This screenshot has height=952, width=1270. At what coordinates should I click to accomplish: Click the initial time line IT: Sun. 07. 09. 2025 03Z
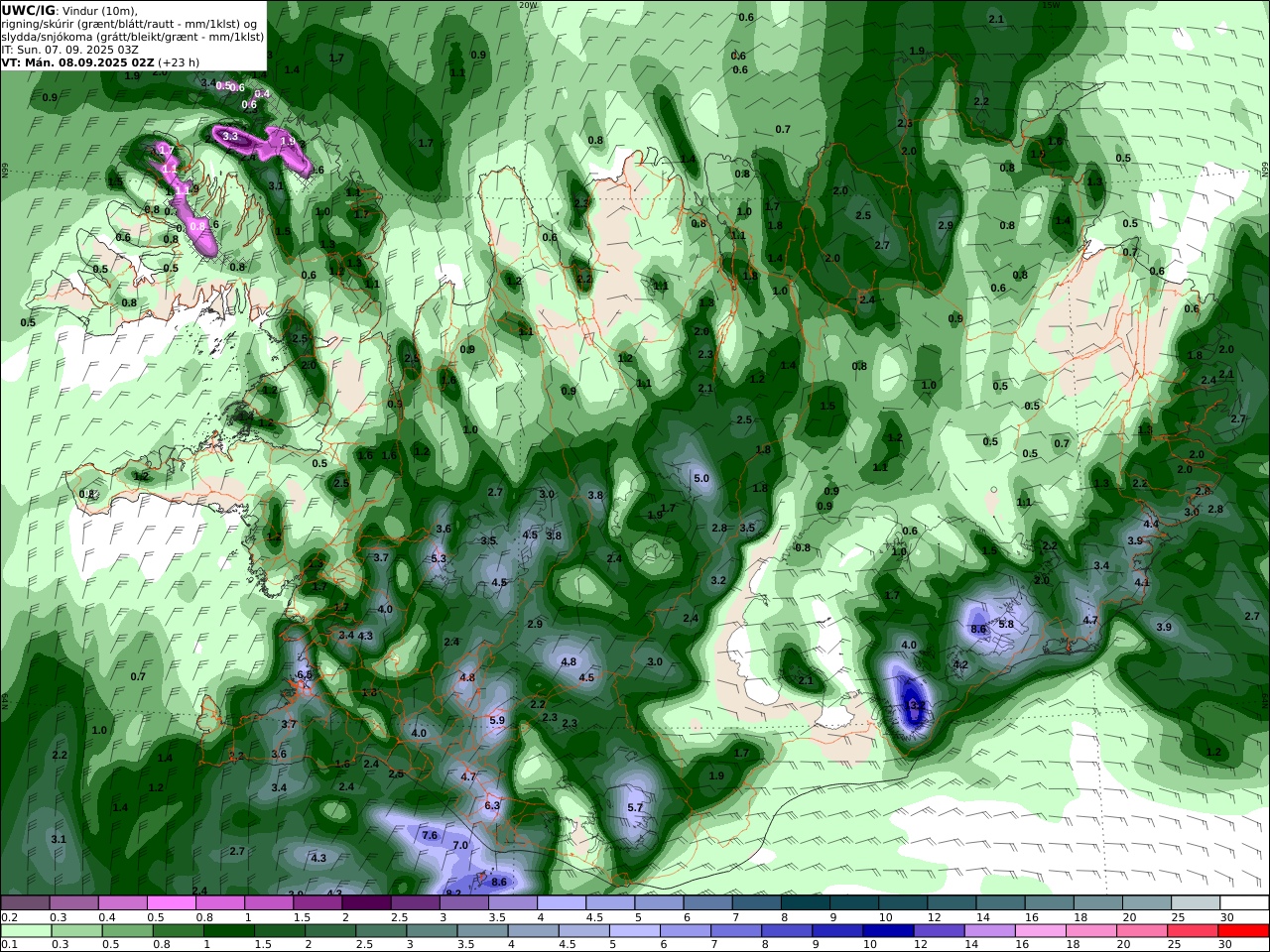[x=68, y=49]
